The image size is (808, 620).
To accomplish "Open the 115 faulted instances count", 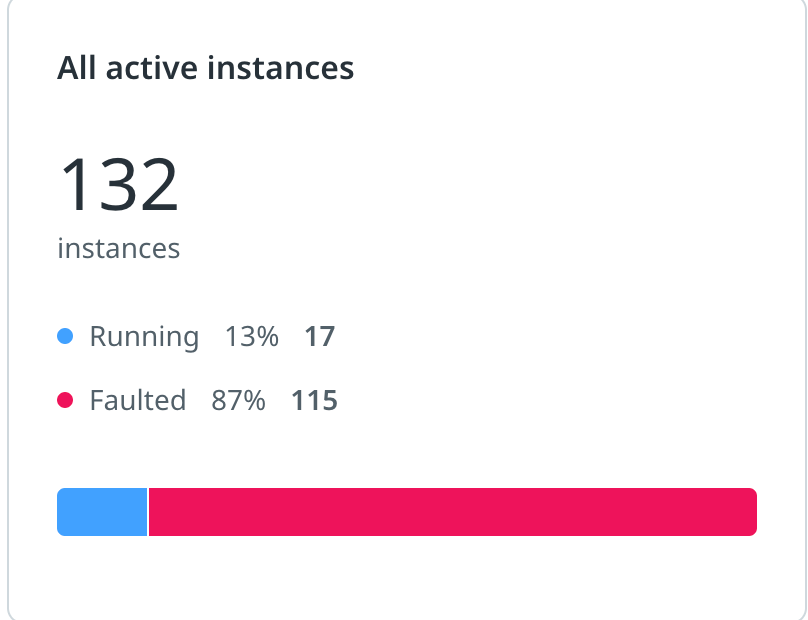I will (314, 400).
